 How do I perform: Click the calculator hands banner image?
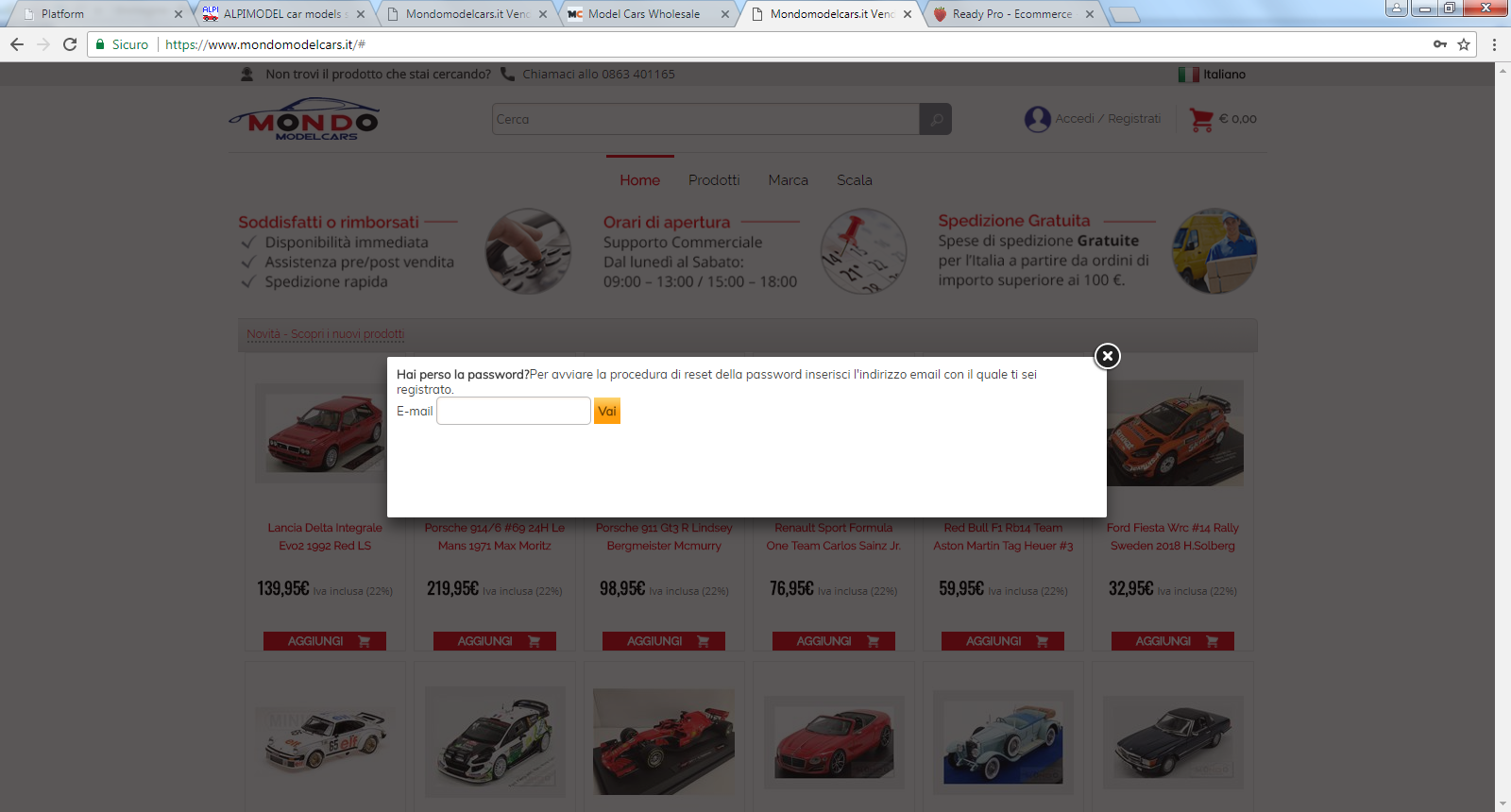(528, 251)
